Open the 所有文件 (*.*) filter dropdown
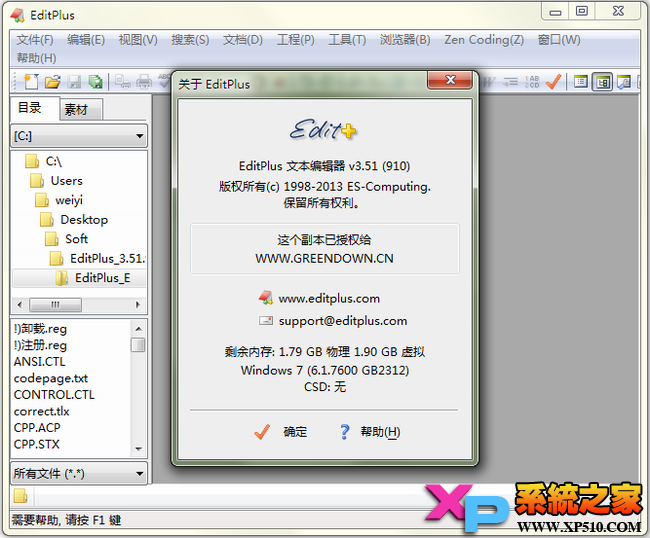 79,473
